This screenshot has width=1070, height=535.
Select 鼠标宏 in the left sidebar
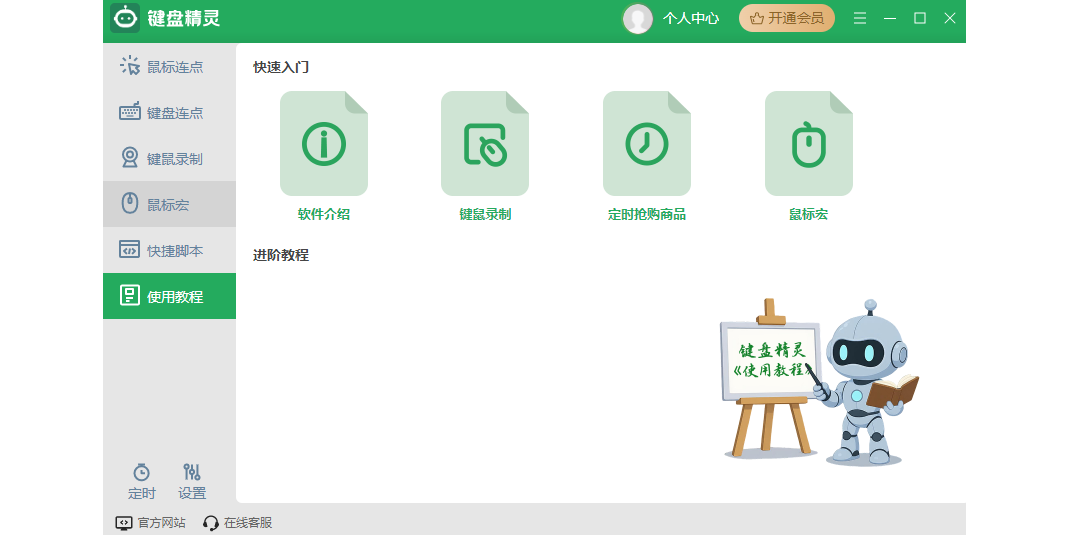tap(169, 205)
